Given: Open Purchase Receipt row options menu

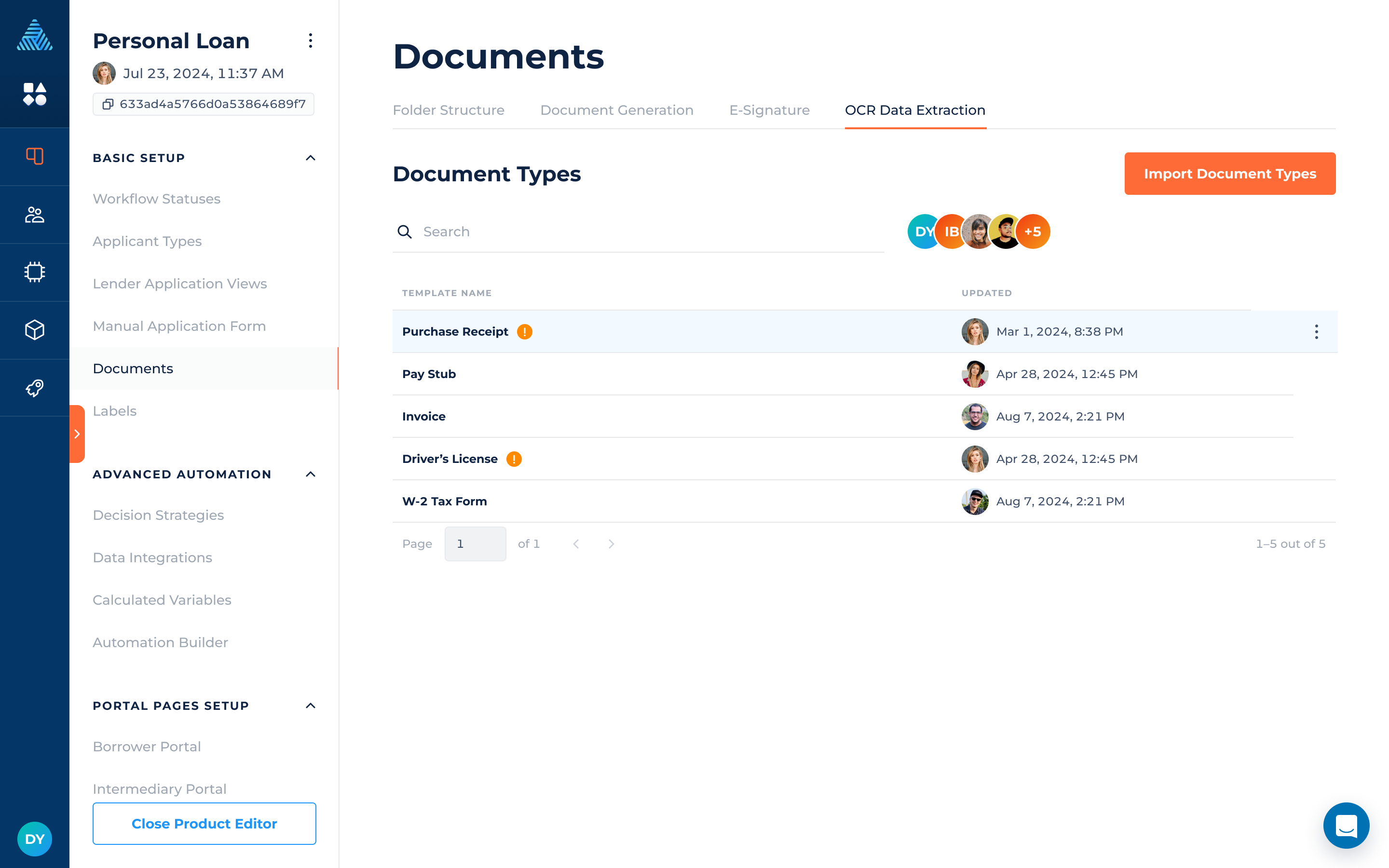Looking at the screenshot, I should (1316, 332).
